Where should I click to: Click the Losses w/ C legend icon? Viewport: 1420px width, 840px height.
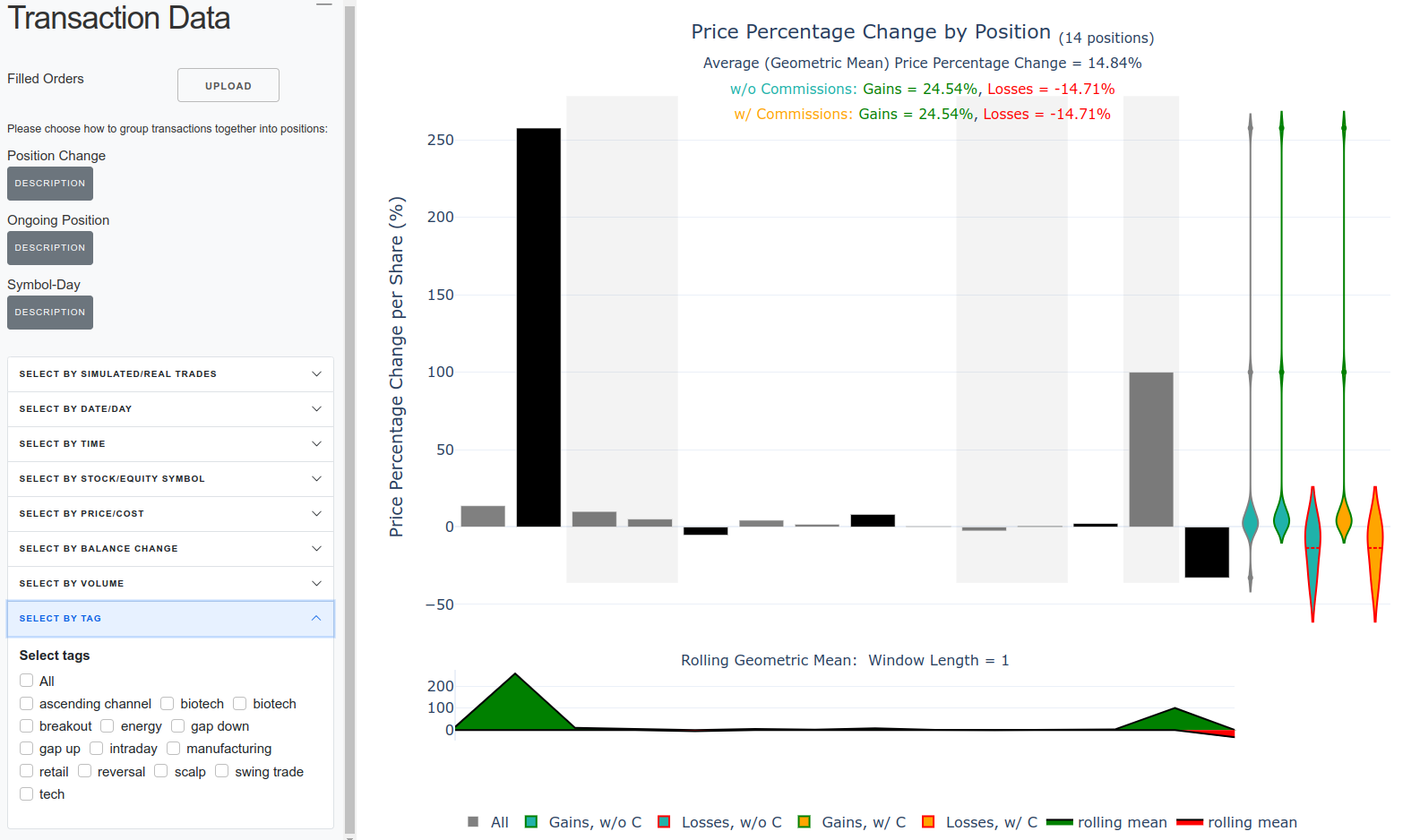coord(928,822)
